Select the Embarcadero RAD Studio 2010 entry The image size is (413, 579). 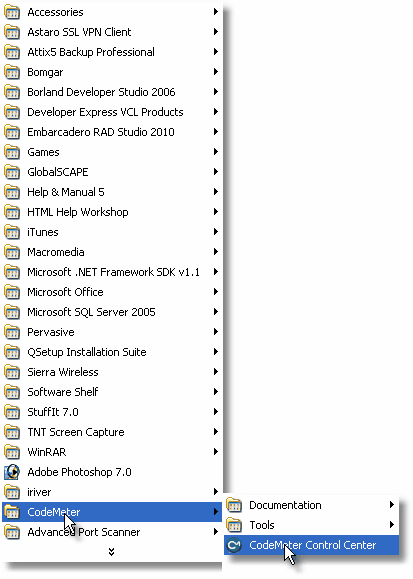pyautogui.click(x=112, y=132)
